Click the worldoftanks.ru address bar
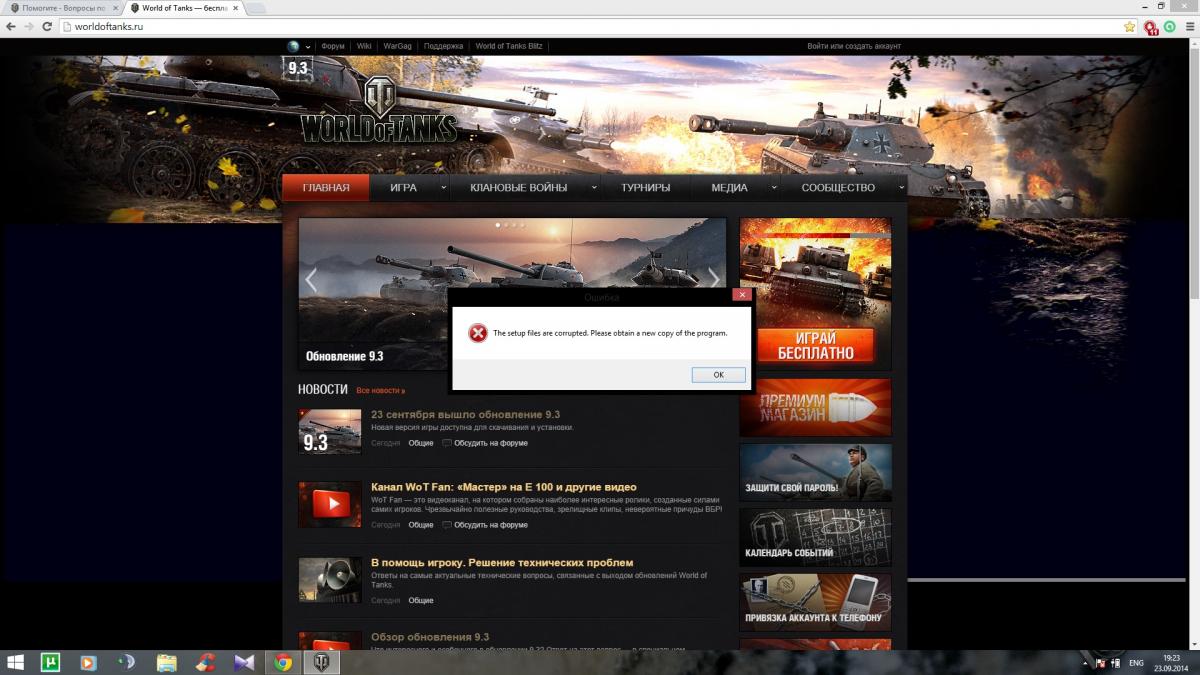This screenshot has height=675, width=1200. pos(598,26)
